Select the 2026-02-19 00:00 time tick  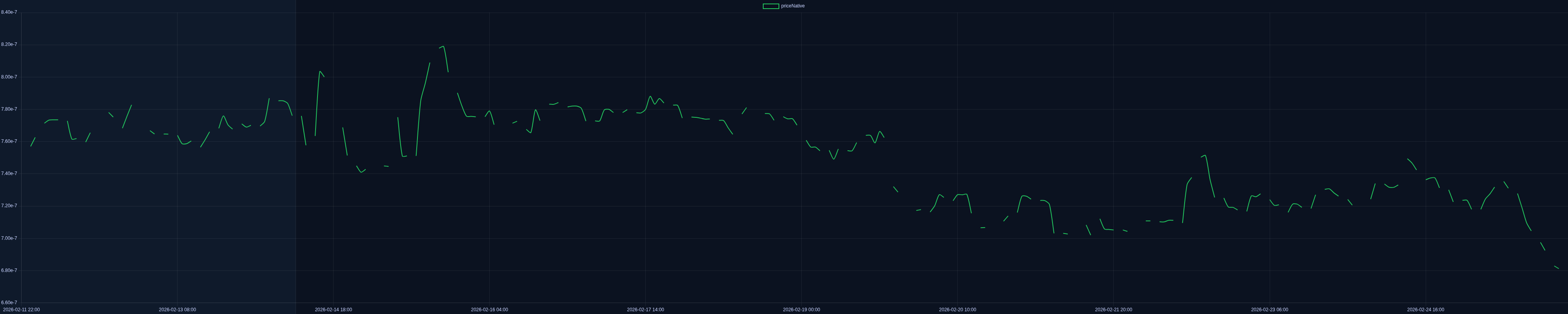pyautogui.click(x=801, y=310)
